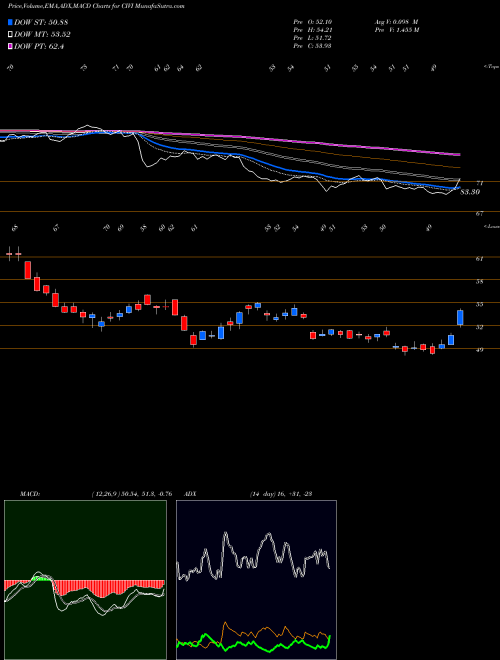
Task: Click the Avg V: 0.998 M value
Action: click(x=396, y=22)
